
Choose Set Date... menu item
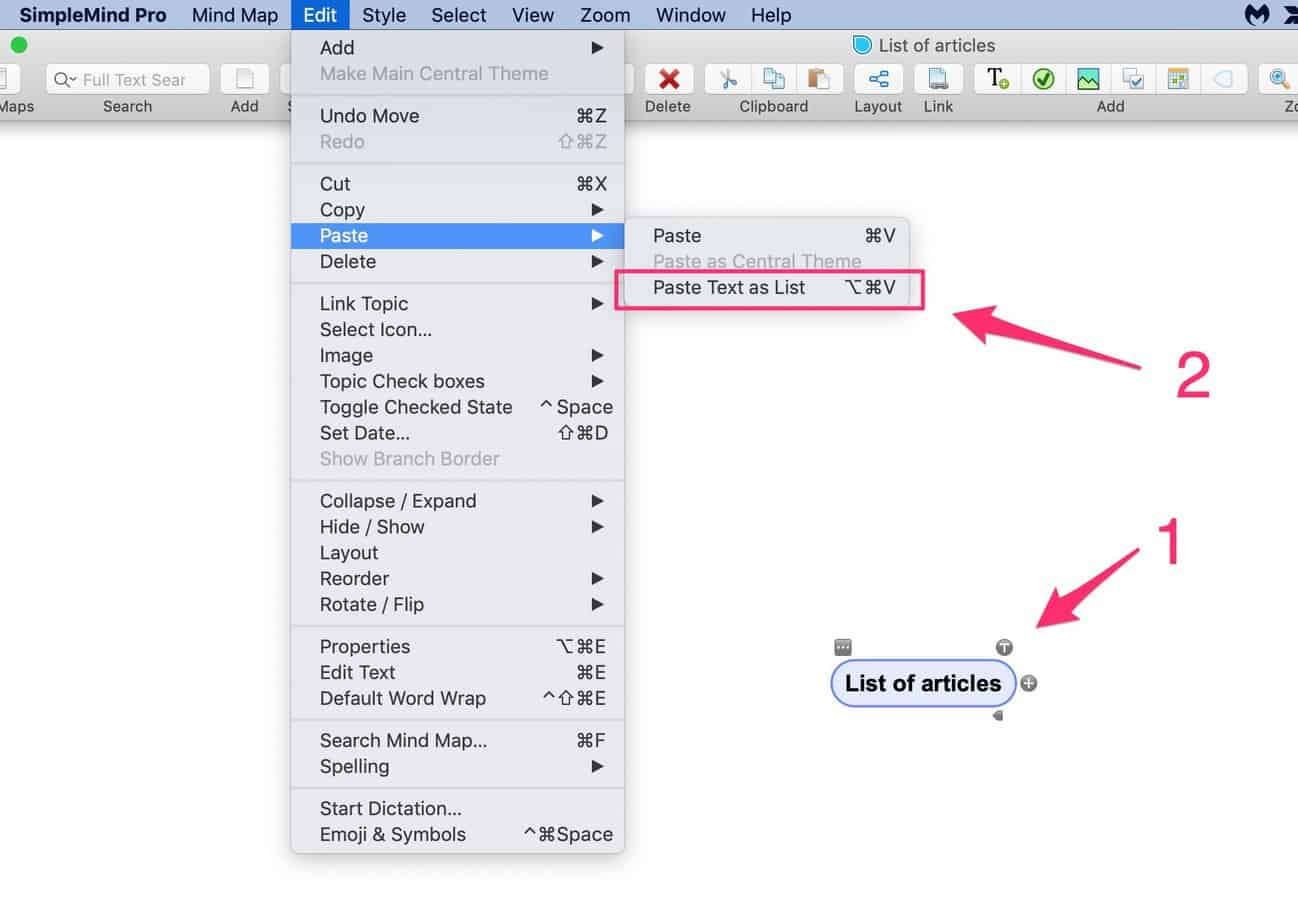457,434
